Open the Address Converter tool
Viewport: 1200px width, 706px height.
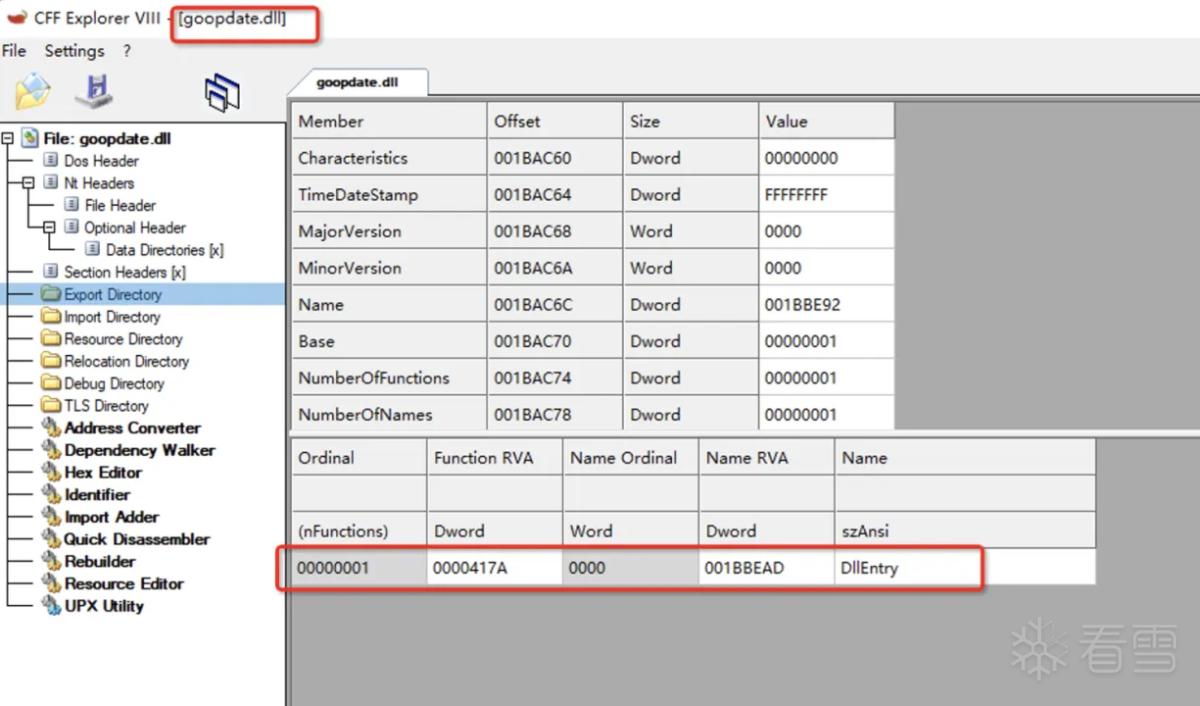132,428
